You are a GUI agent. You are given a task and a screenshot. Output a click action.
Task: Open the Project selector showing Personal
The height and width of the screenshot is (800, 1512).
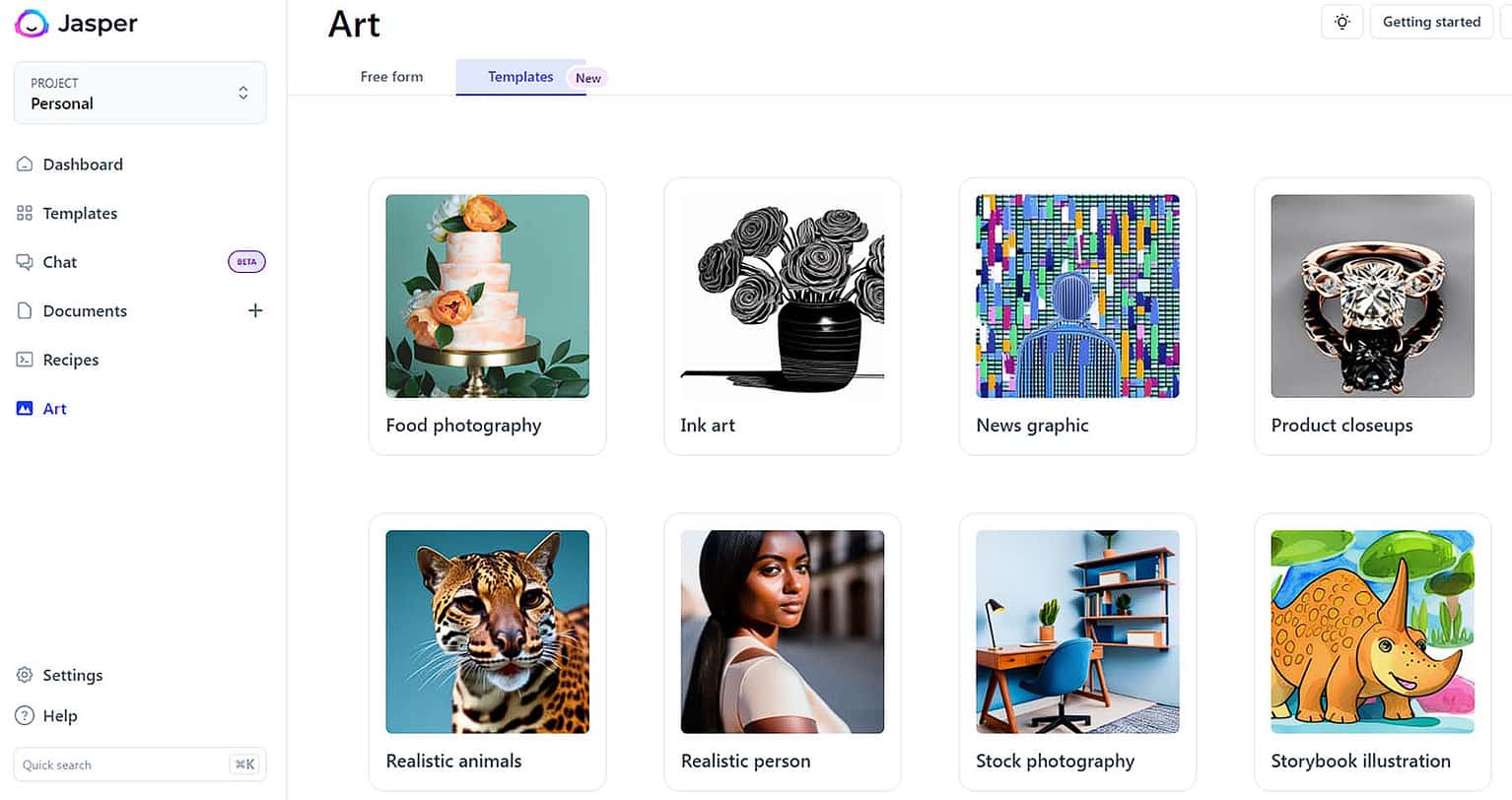(x=139, y=93)
